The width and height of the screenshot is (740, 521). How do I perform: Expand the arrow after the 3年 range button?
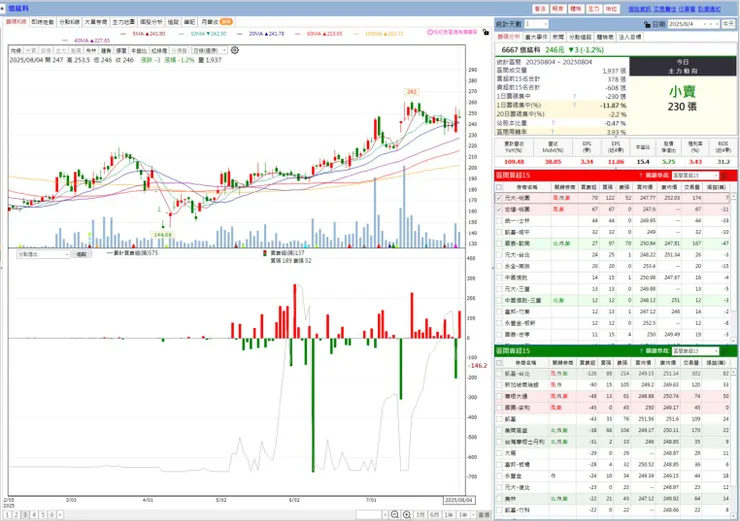pyautogui.click(x=473, y=515)
